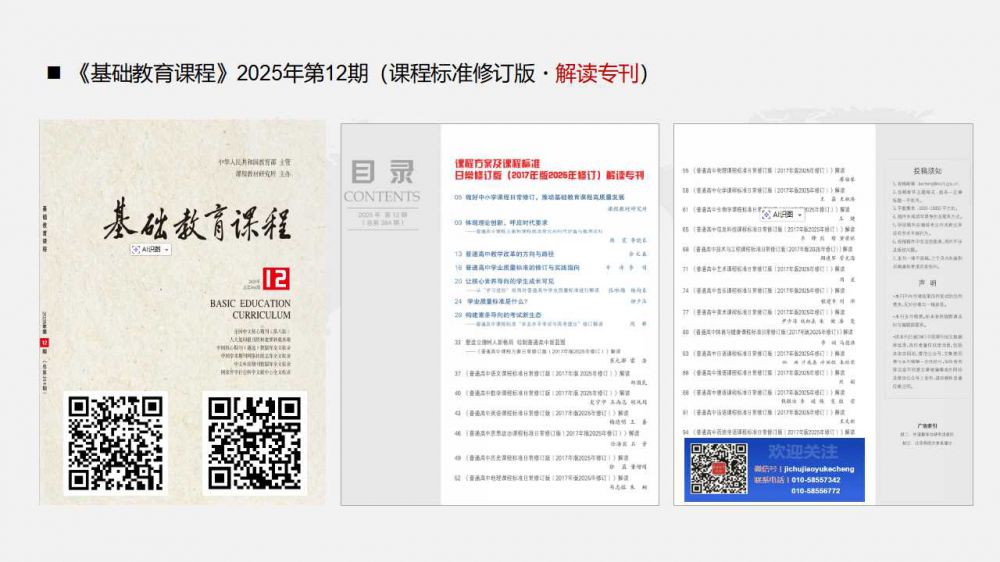Open the AI识图 dropdown arrow on the right page
The image size is (1000, 562).
pyautogui.click(x=797, y=214)
